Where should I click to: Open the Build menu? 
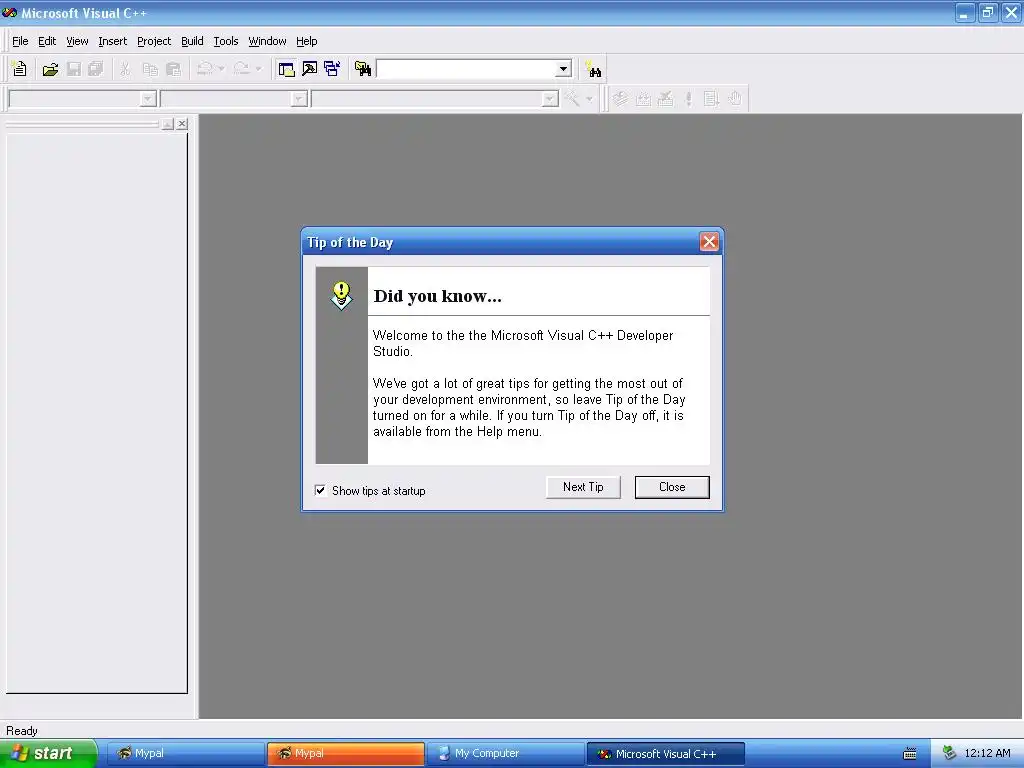coord(192,41)
